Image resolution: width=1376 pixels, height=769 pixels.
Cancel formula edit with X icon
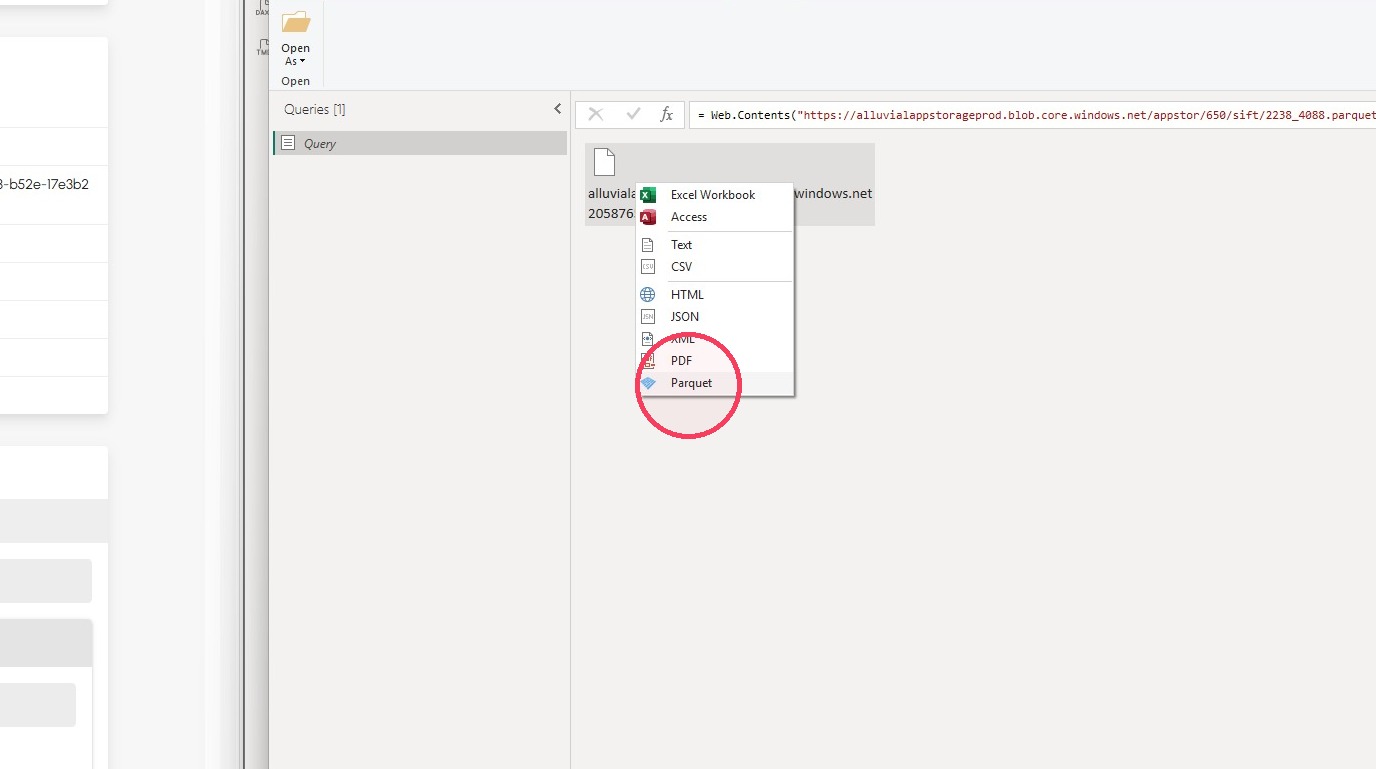(x=596, y=114)
